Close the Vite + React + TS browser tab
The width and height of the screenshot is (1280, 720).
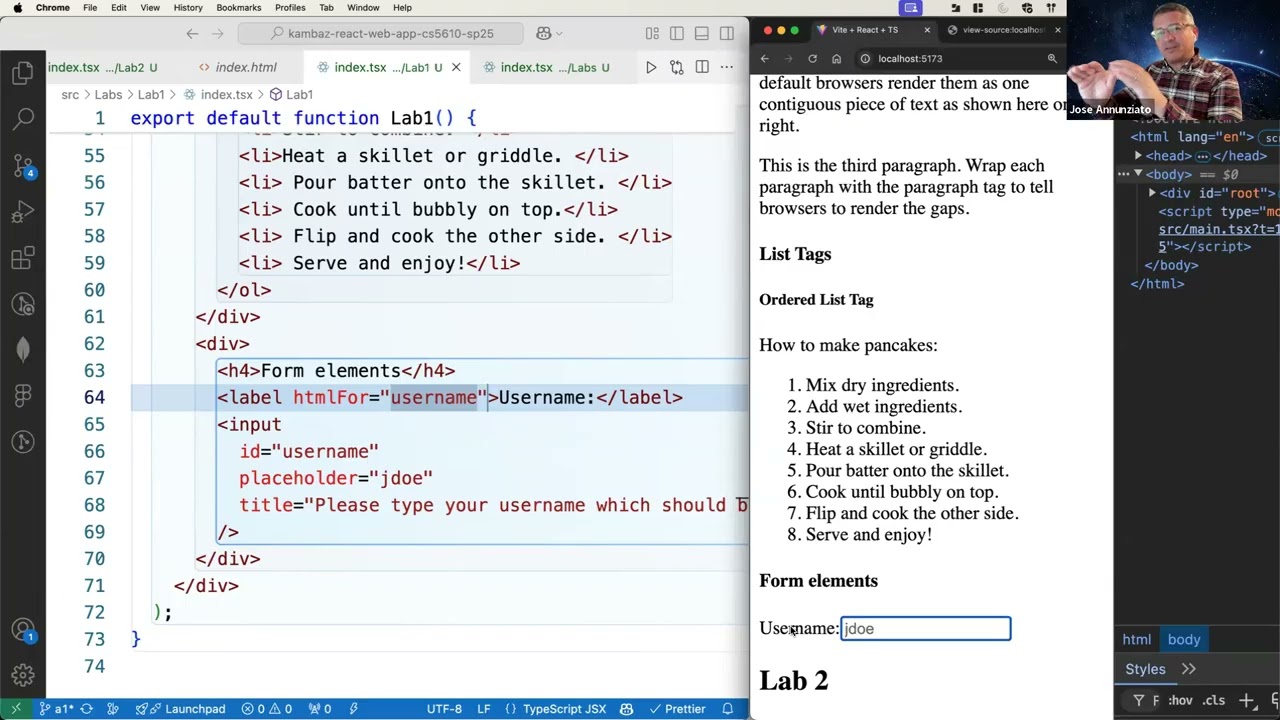tap(927, 30)
